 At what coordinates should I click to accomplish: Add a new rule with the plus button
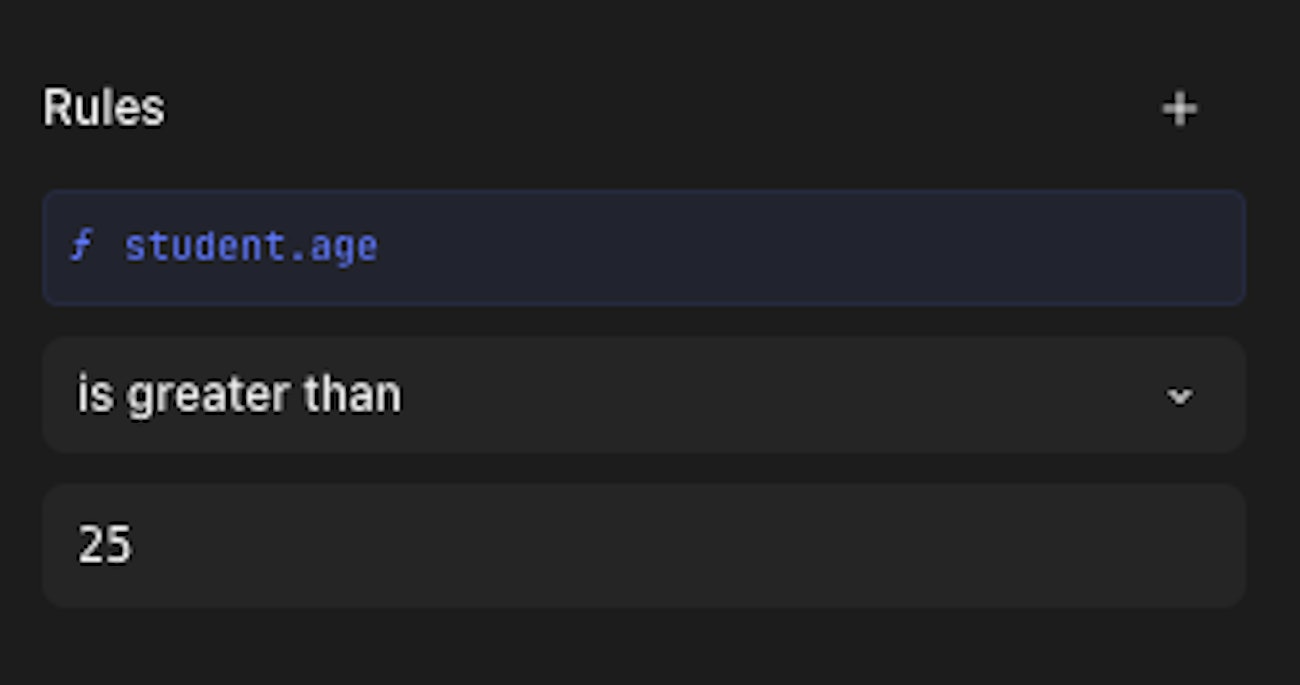tap(1180, 109)
